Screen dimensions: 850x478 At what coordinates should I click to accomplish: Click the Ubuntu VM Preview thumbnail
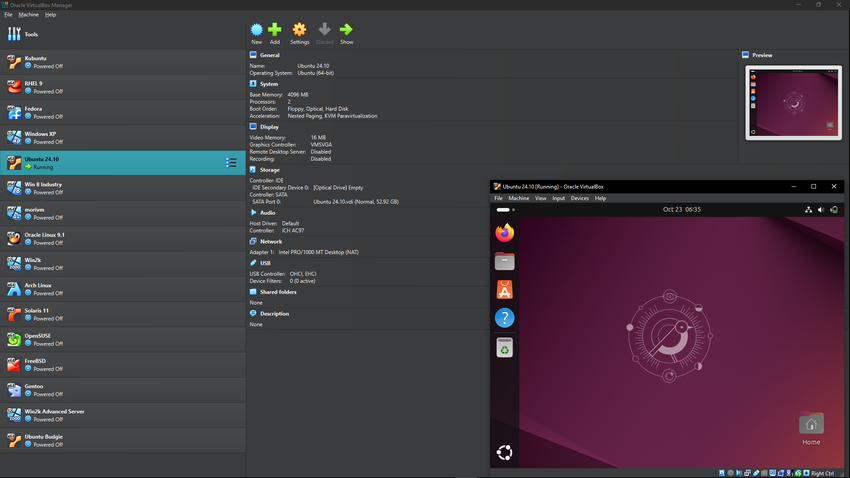tap(794, 103)
